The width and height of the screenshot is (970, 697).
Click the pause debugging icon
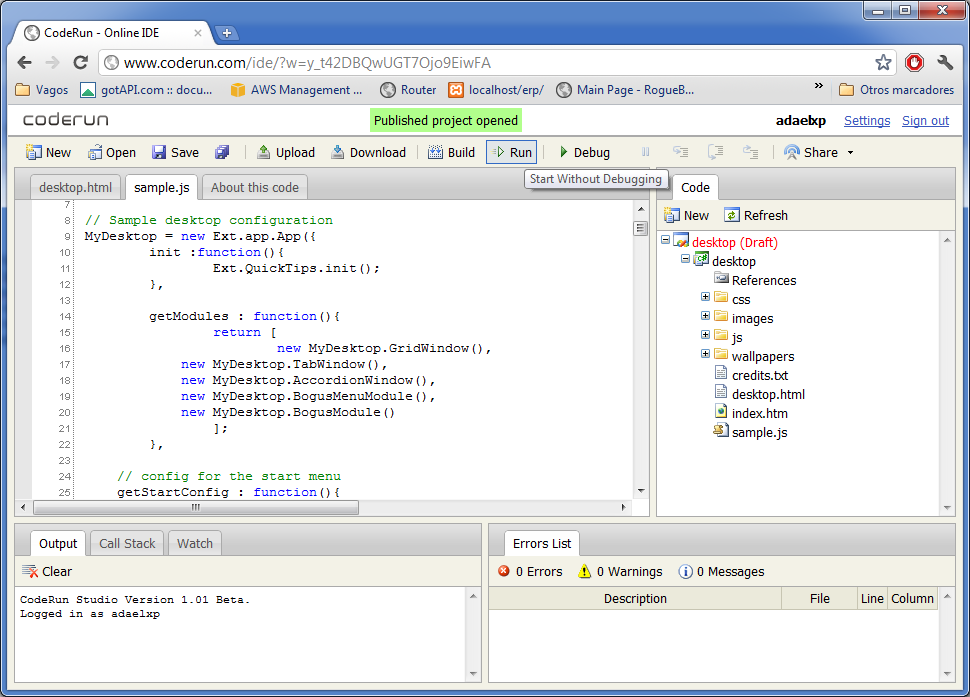[x=645, y=152]
